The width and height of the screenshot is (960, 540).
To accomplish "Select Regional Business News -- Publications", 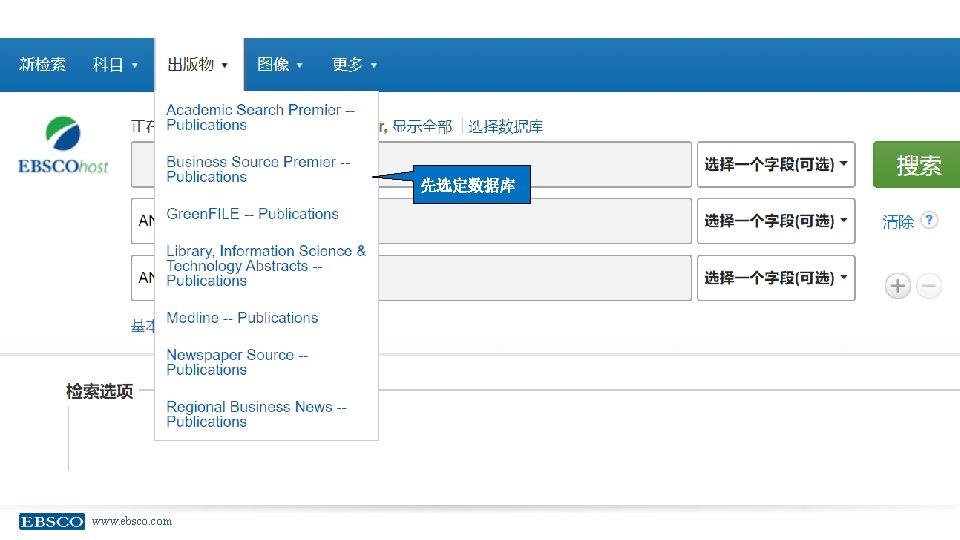I will (x=256, y=414).
